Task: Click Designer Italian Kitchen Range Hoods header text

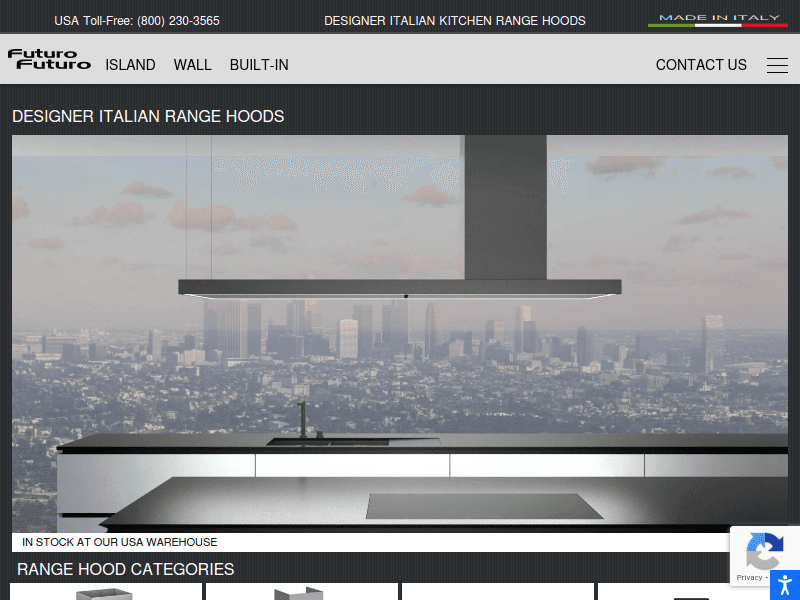Action: coord(455,21)
